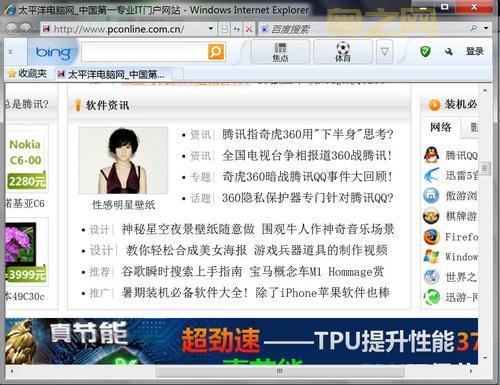Image resolution: width=500 pixels, height=385 pixels.
Task: Click the vertical scrollbar thumb
Action: [x=485, y=168]
